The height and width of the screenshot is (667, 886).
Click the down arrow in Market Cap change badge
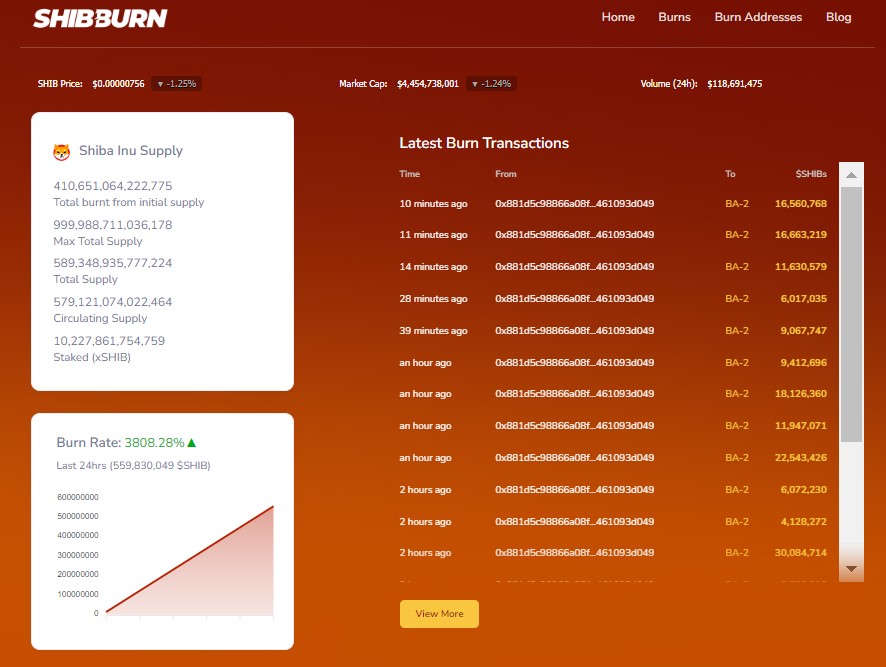coord(477,83)
